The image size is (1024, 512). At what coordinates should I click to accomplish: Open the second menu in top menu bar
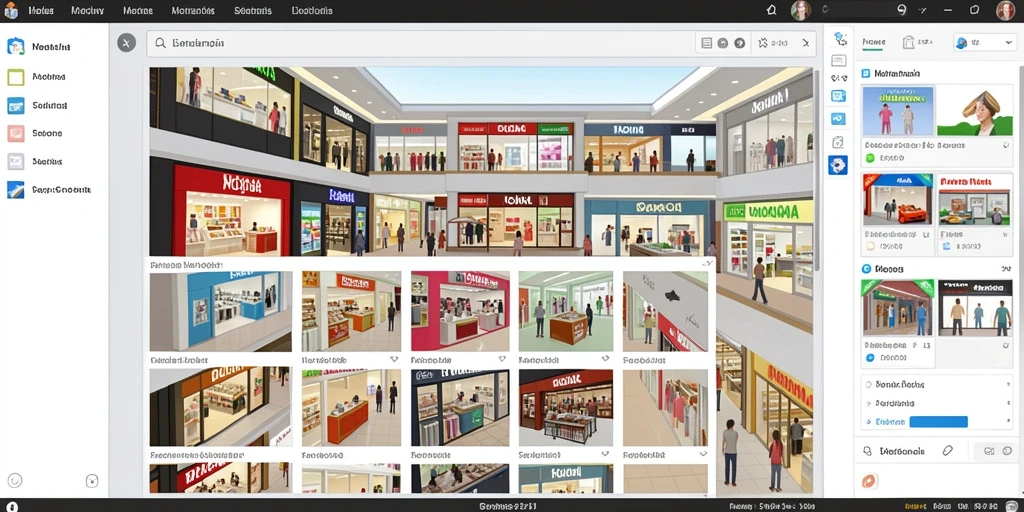pos(88,10)
